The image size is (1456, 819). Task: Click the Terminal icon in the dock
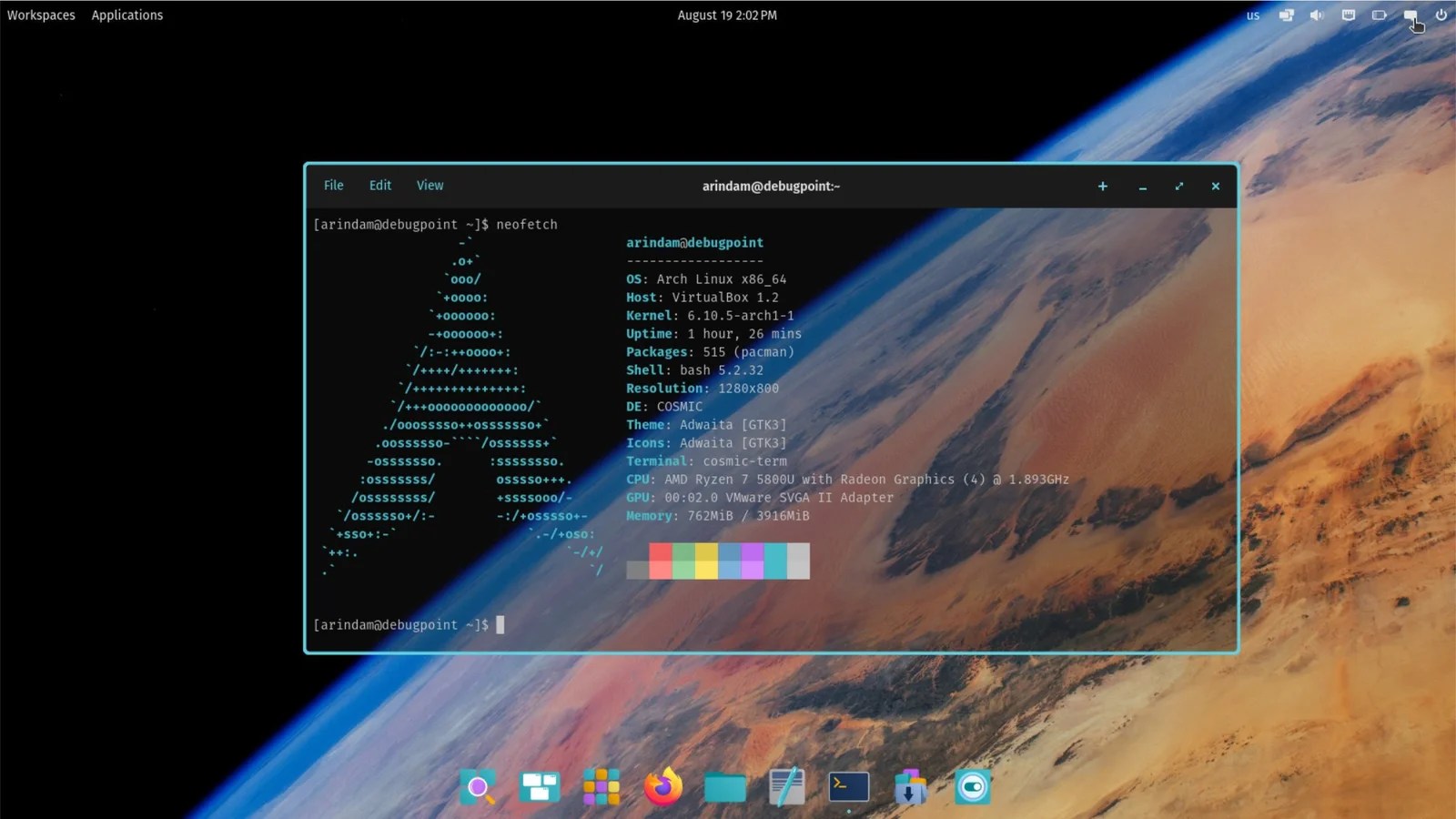pyautogui.click(x=849, y=787)
